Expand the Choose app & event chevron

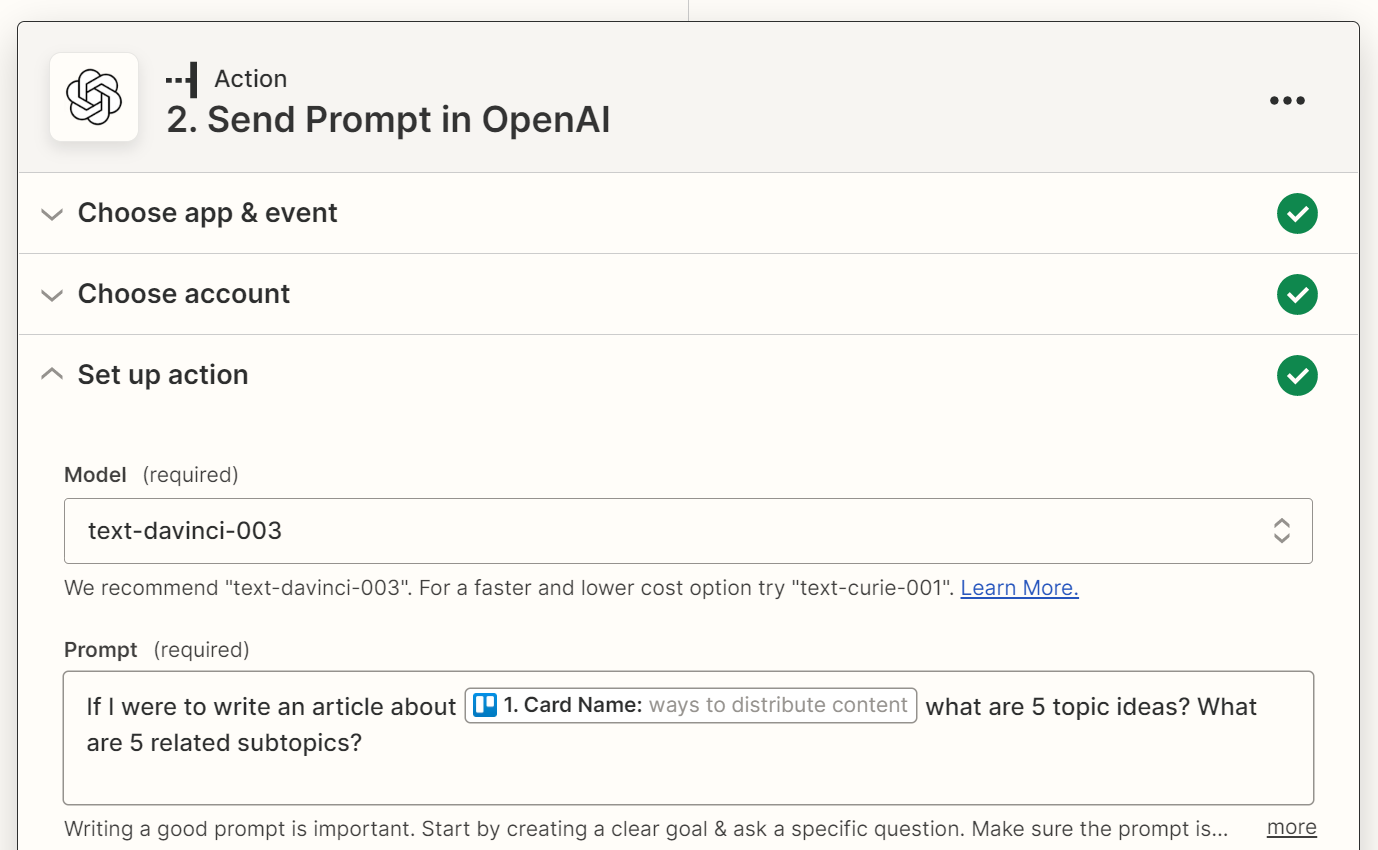point(51,214)
